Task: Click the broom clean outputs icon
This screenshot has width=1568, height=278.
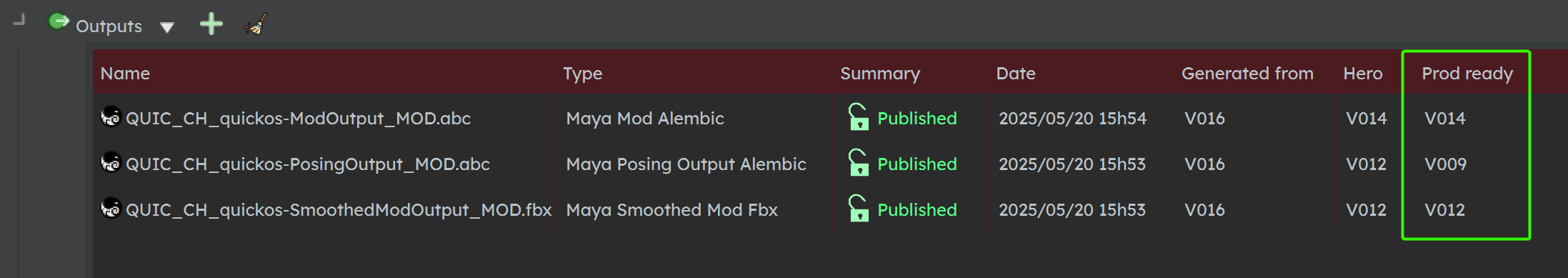Action: (256, 24)
